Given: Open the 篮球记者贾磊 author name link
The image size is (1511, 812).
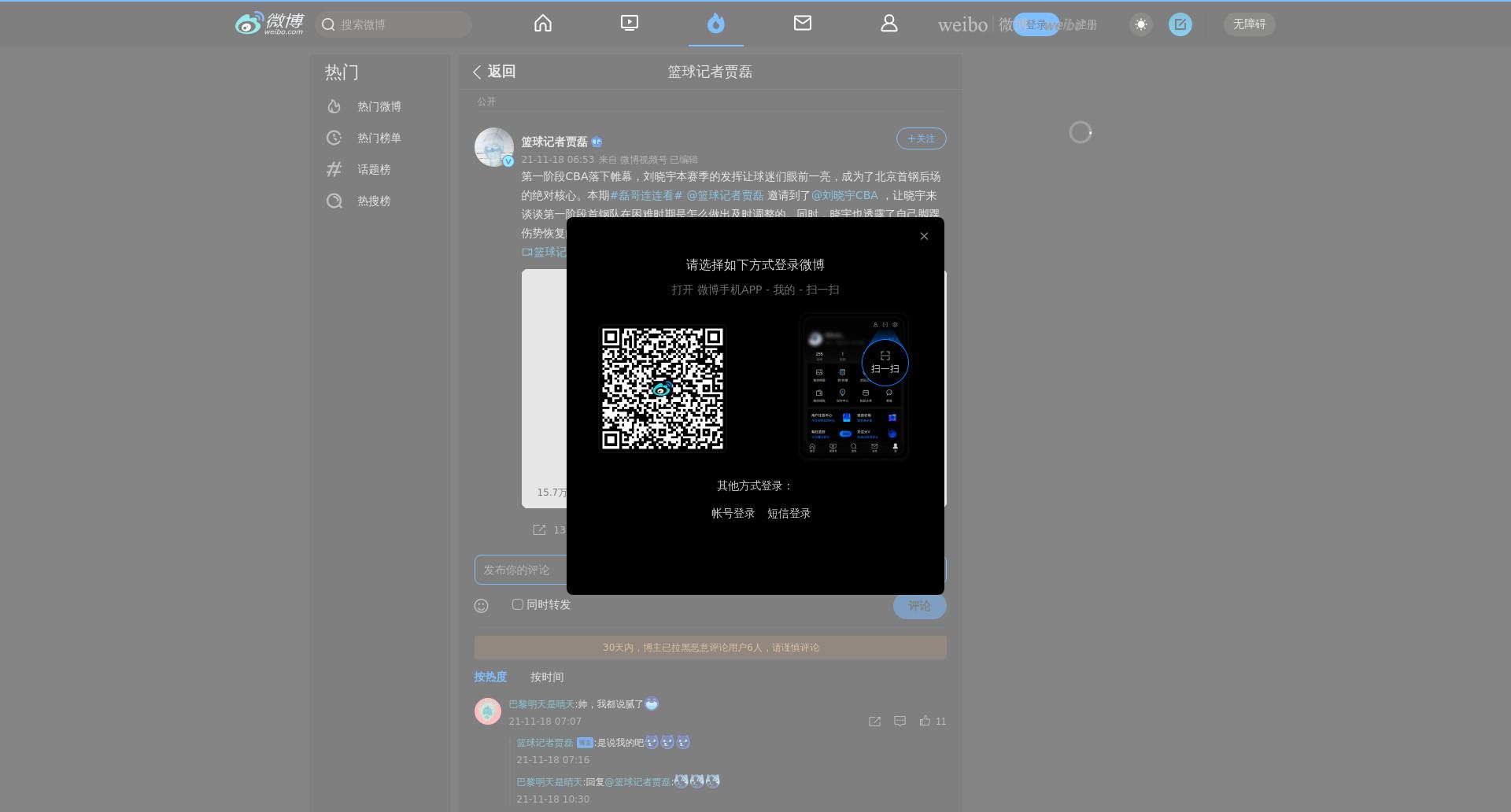Looking at the screenshot, I should (554, 142).
